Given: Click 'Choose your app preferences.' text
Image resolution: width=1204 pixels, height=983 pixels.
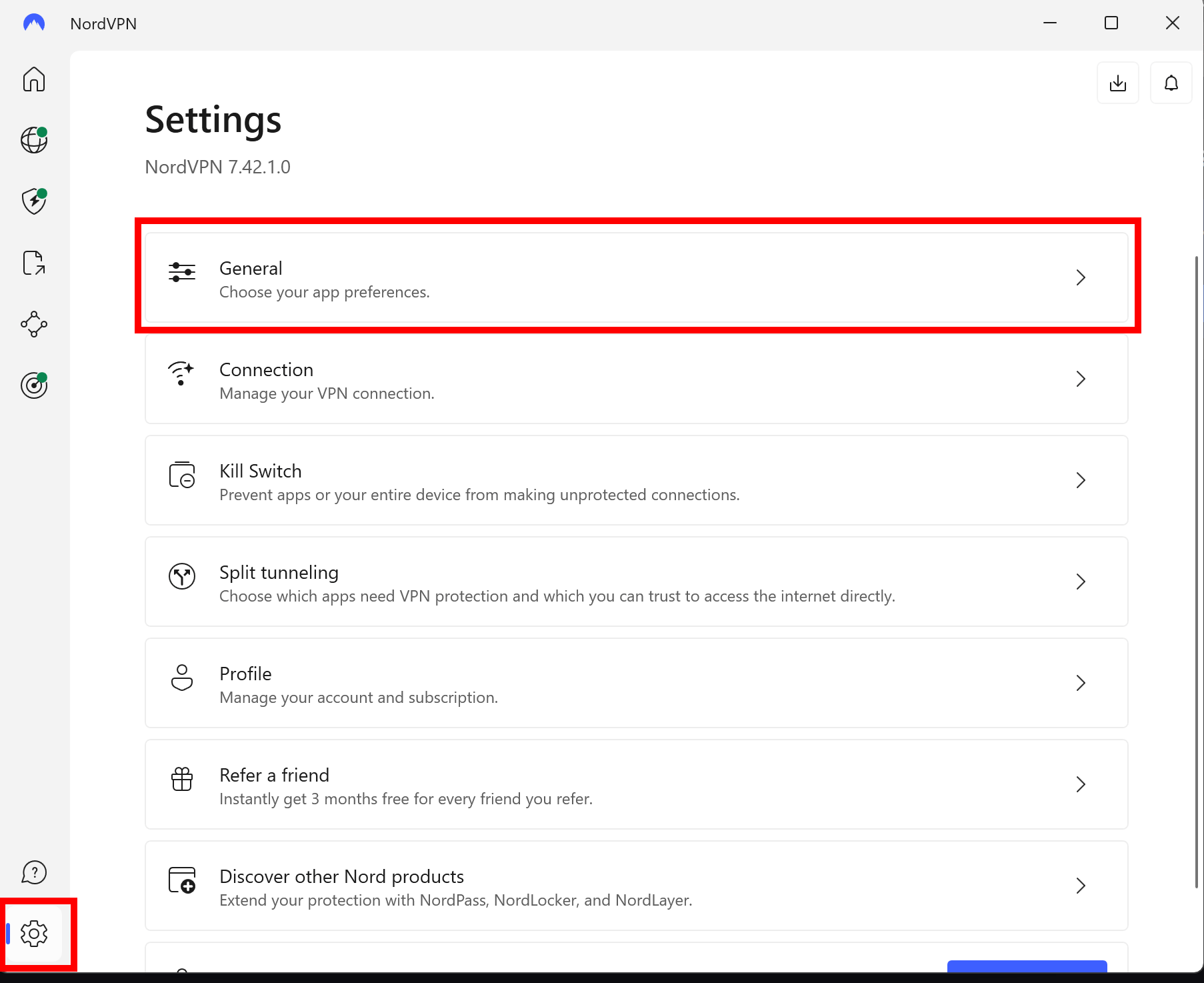Looking at the screenshot, I should pyautogui.click(x=325, y=292).
